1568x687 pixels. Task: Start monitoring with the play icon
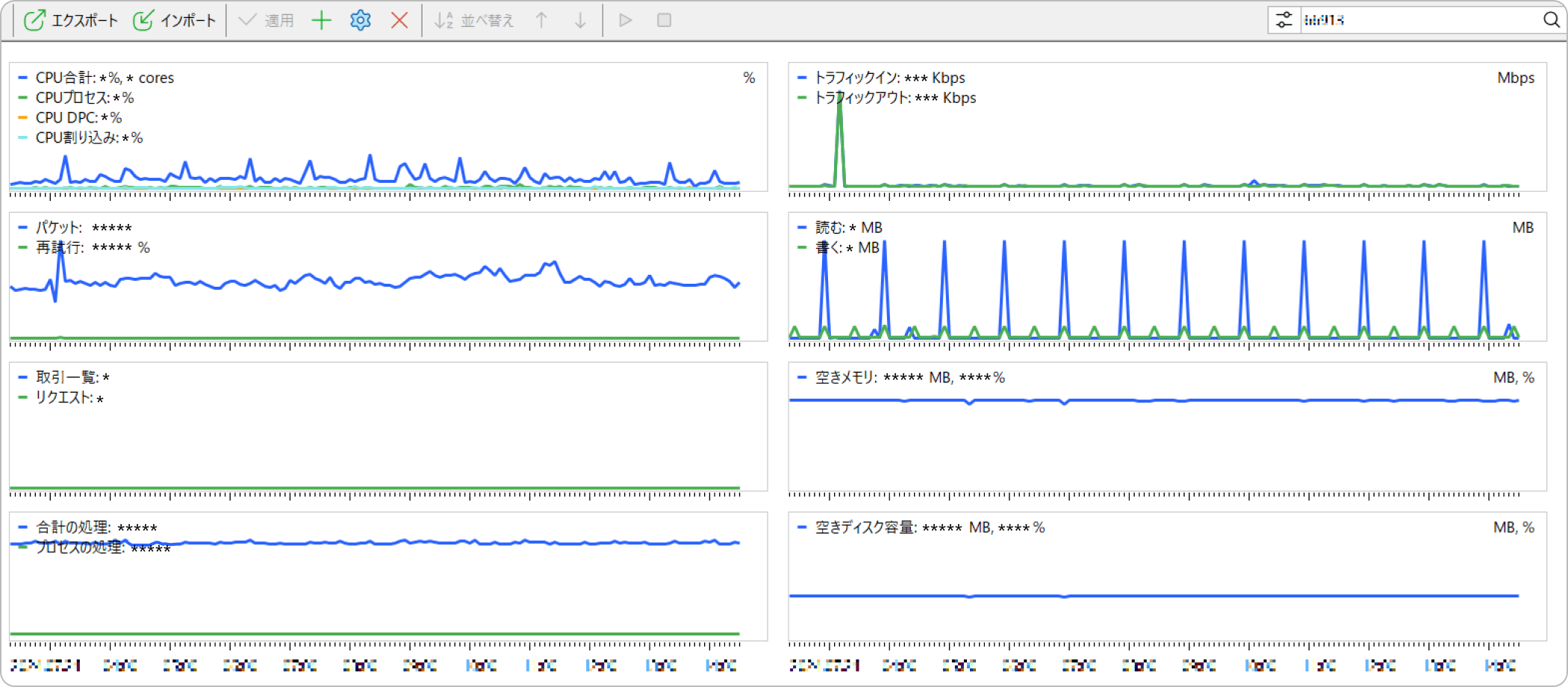pos(626,20)
